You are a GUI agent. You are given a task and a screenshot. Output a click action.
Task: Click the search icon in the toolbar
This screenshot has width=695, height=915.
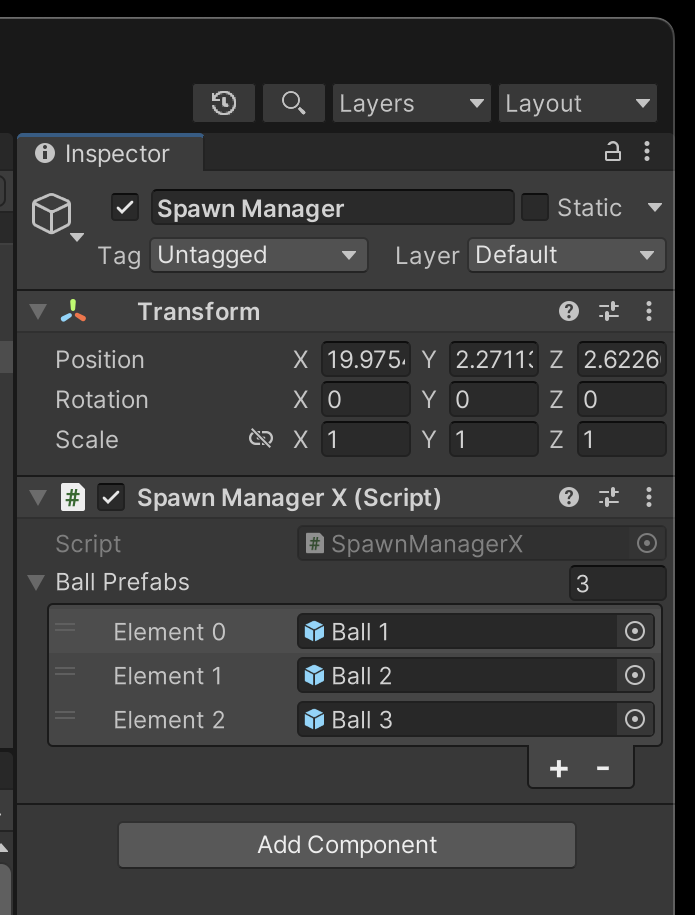point(291,103)
